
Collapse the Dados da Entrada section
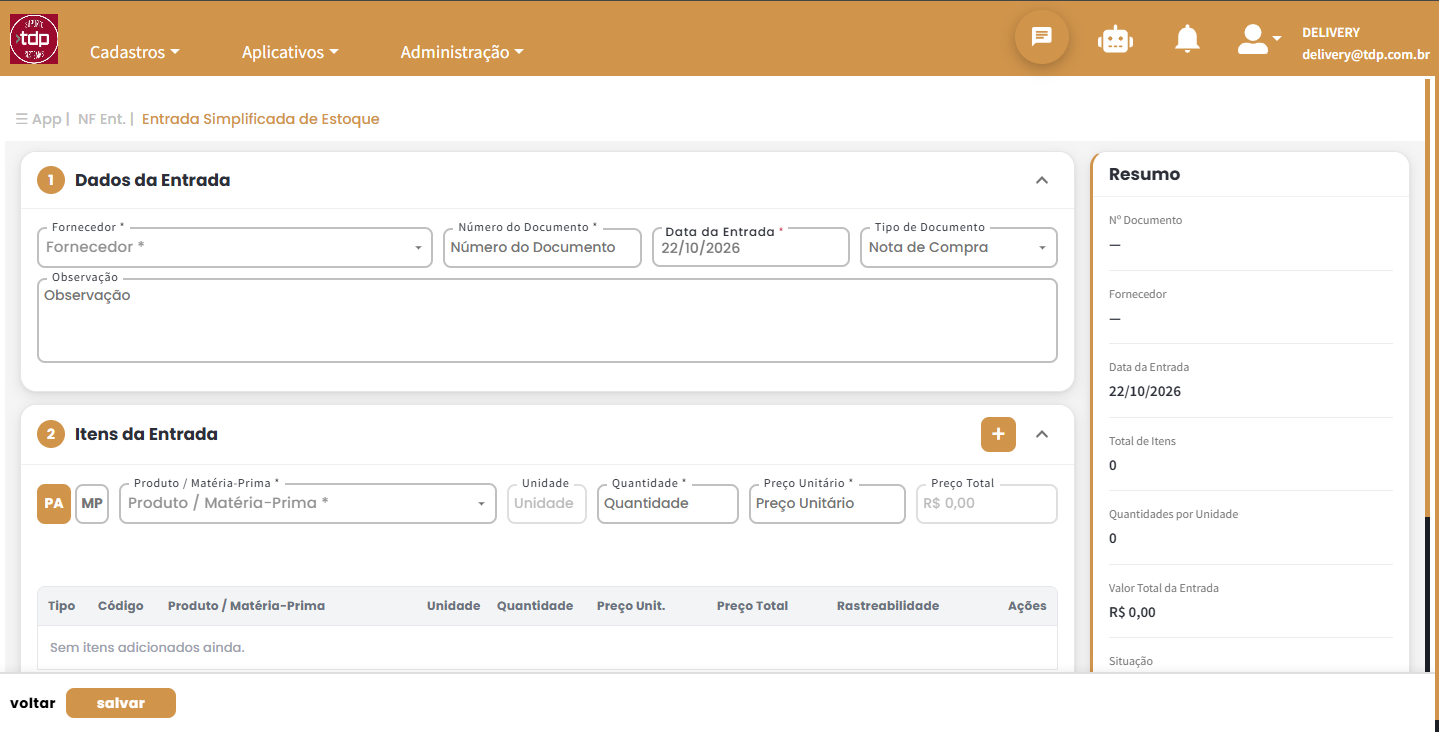(x=1042, y=180)
